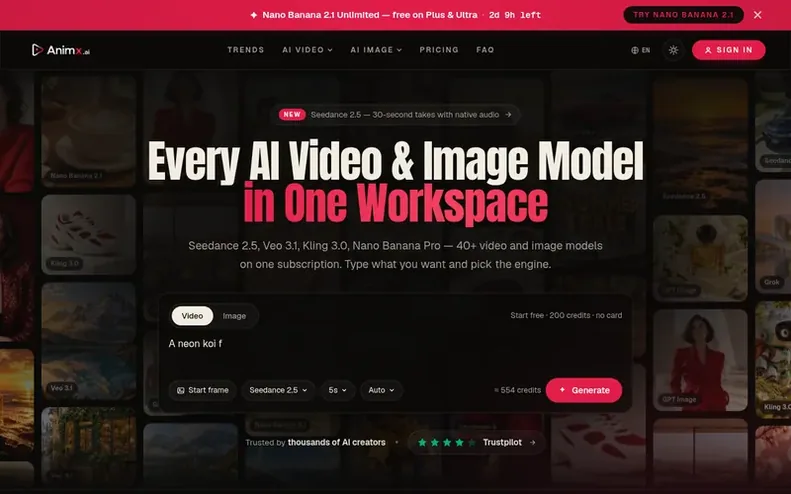
Task: Expand the AI Video menu
Action: point(307,50)
